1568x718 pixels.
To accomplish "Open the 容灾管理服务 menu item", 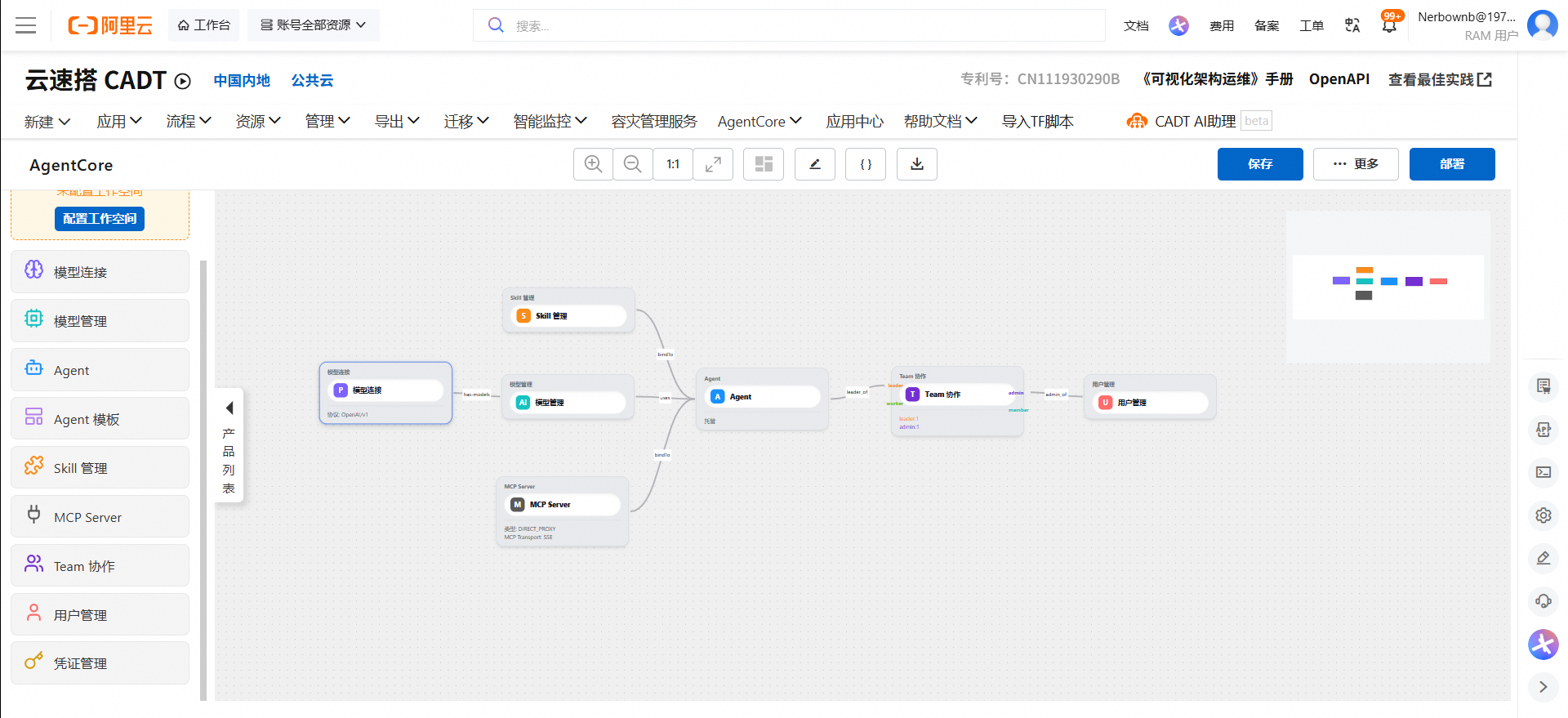I will (x=654, y=122).
